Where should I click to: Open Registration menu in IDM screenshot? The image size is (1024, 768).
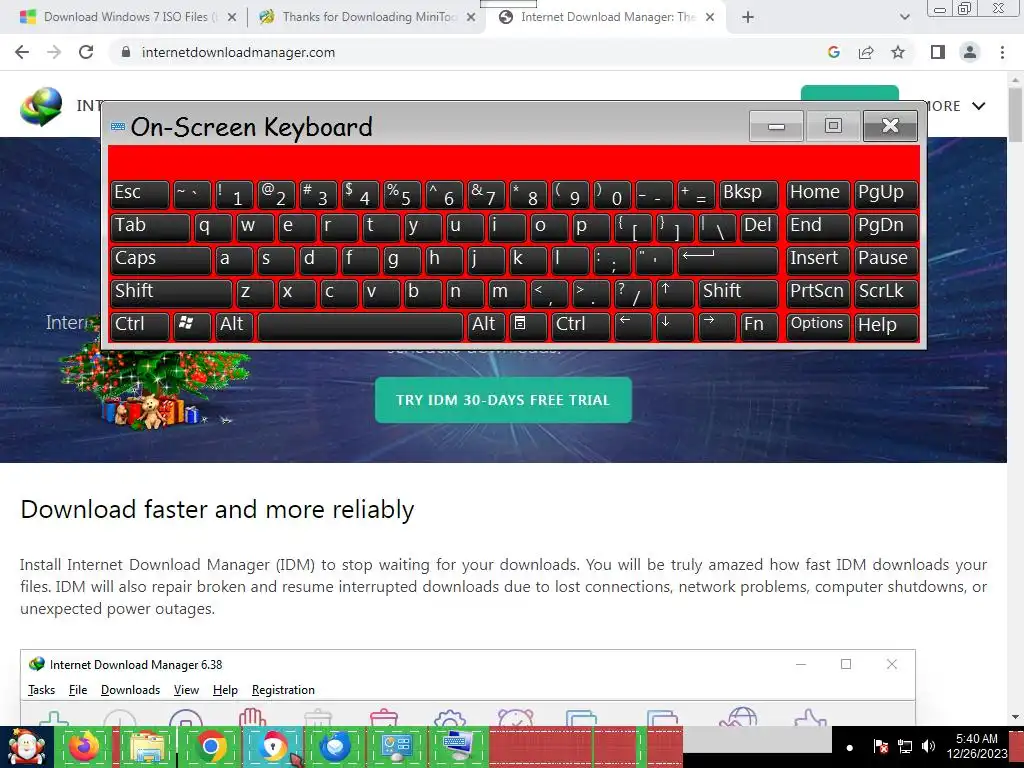pos(283,690)
